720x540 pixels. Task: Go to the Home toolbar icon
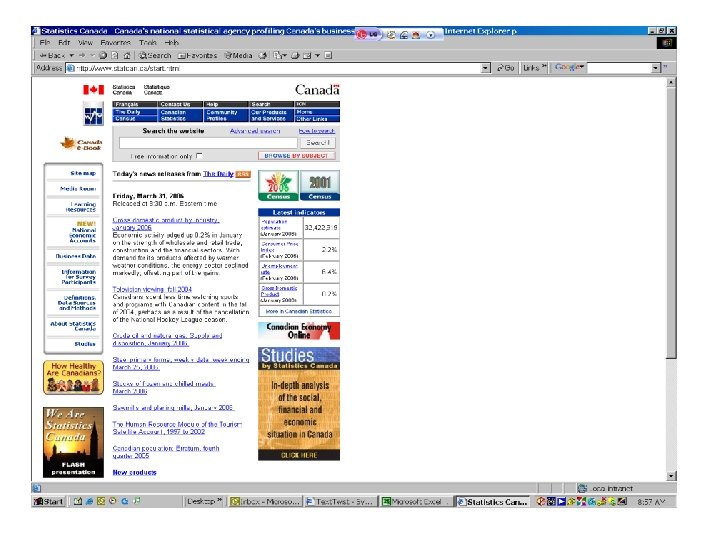127,56
